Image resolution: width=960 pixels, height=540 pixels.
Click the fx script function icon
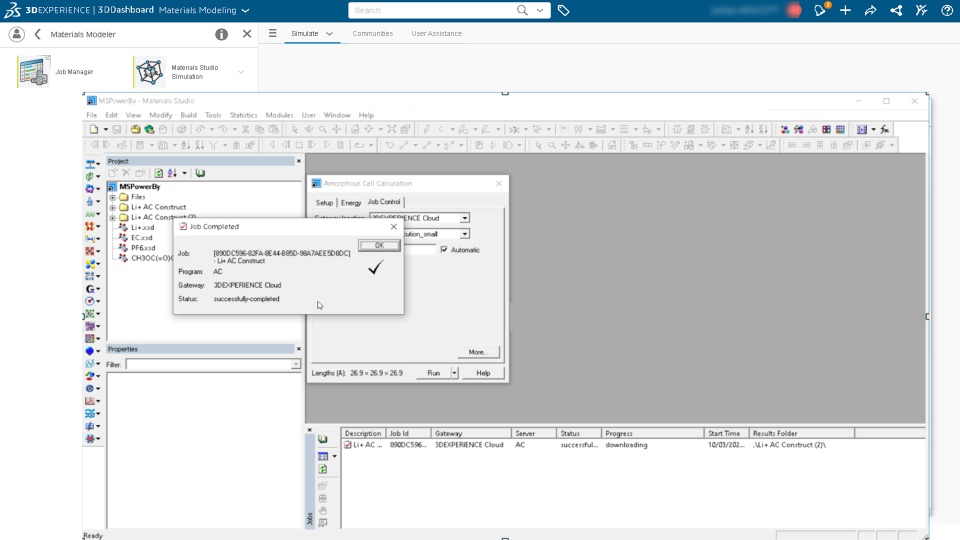coord(885,129)
